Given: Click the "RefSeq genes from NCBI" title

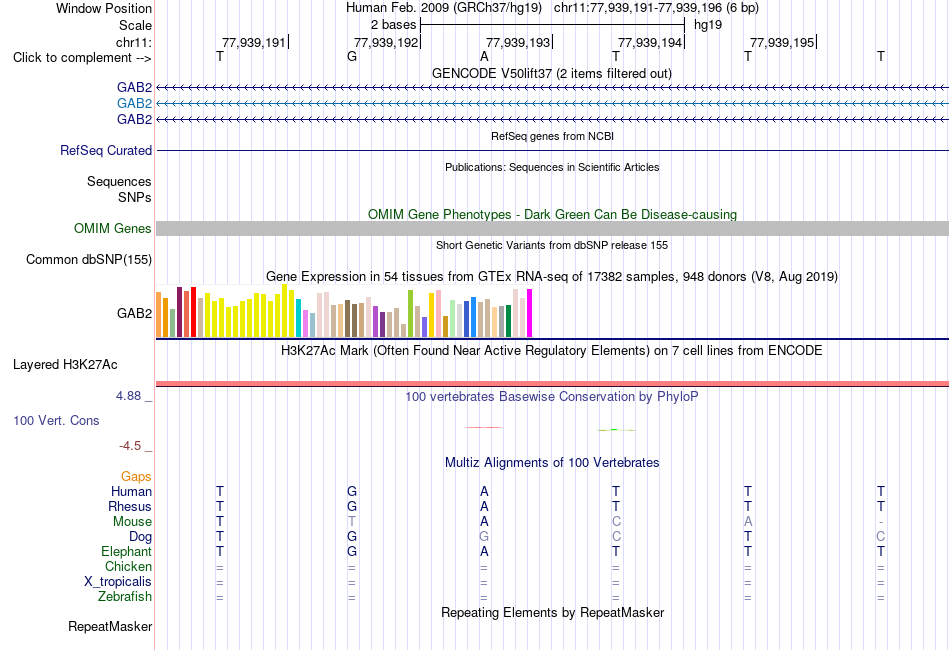Looking at the screenshot, I should click(552, 136).
